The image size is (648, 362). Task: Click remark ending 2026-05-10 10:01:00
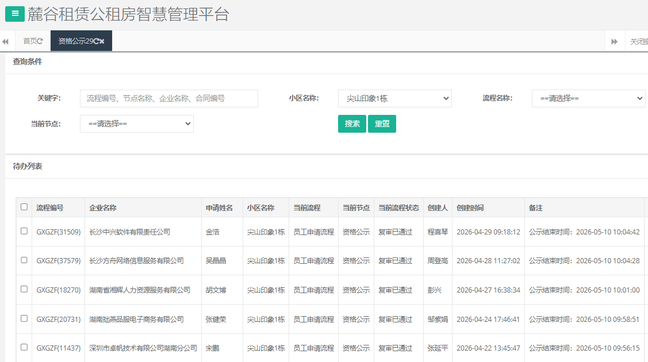584,290
